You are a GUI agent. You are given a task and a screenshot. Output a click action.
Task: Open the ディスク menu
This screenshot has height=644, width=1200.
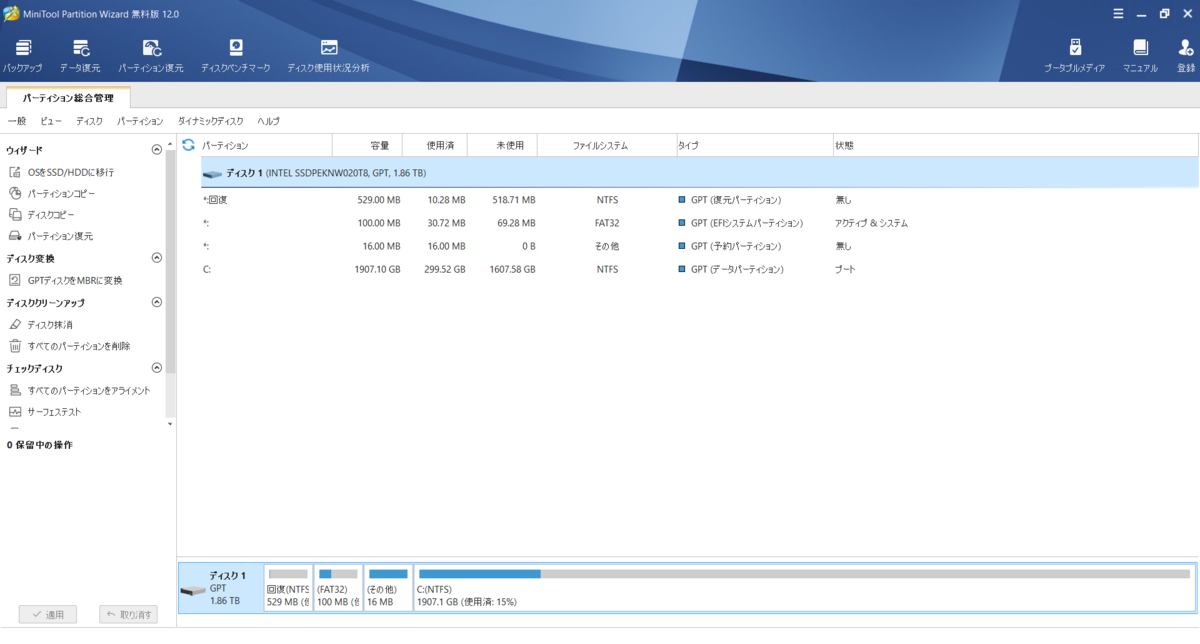89,121
